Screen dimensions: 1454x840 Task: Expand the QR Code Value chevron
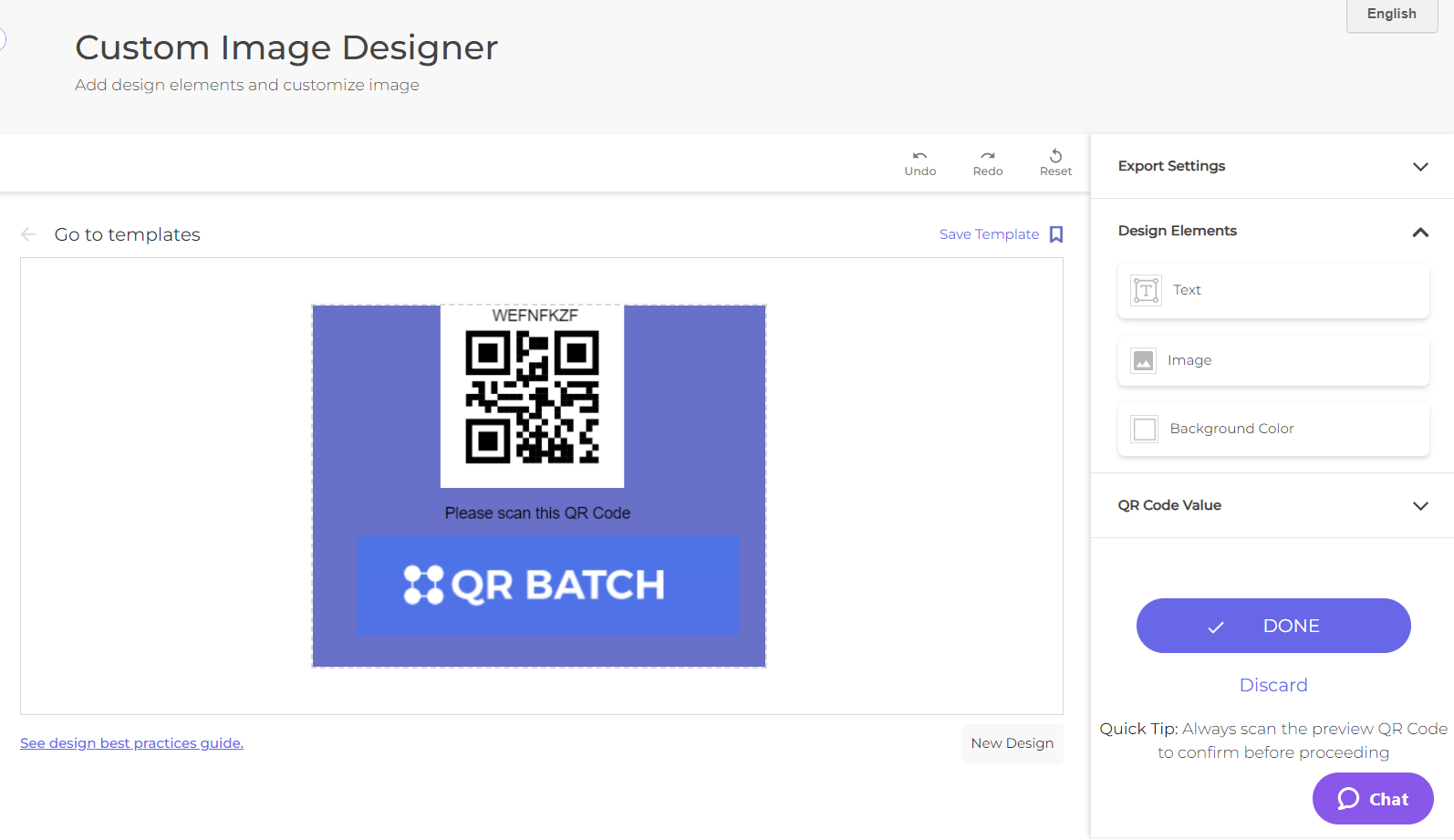click(x=1420, y=506)
